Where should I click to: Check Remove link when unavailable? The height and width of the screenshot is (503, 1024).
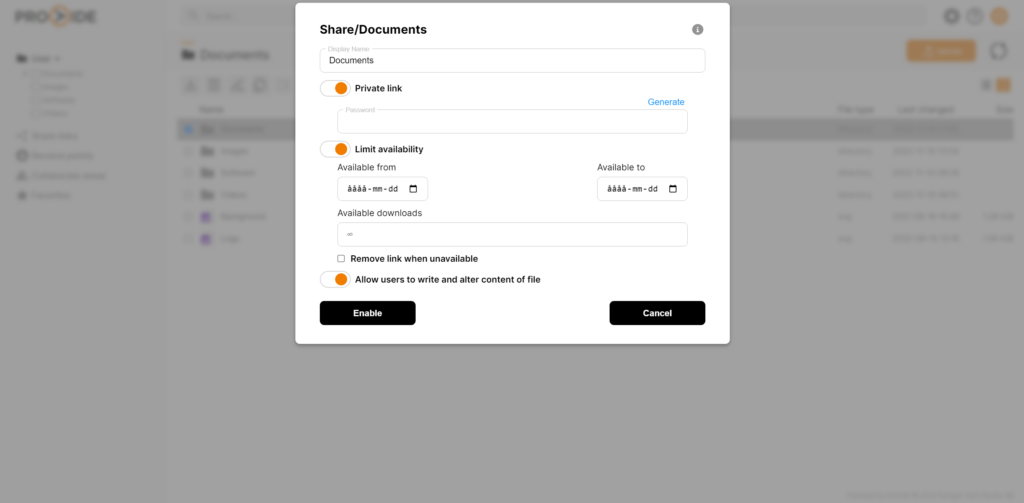tap(341, 258)
